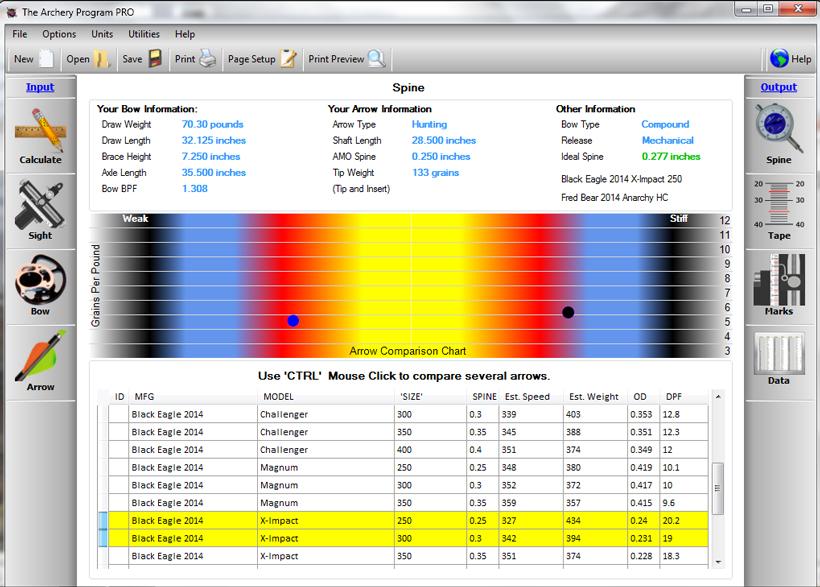Open the Options menu
820x587 pixels.
tap(59, 34)
